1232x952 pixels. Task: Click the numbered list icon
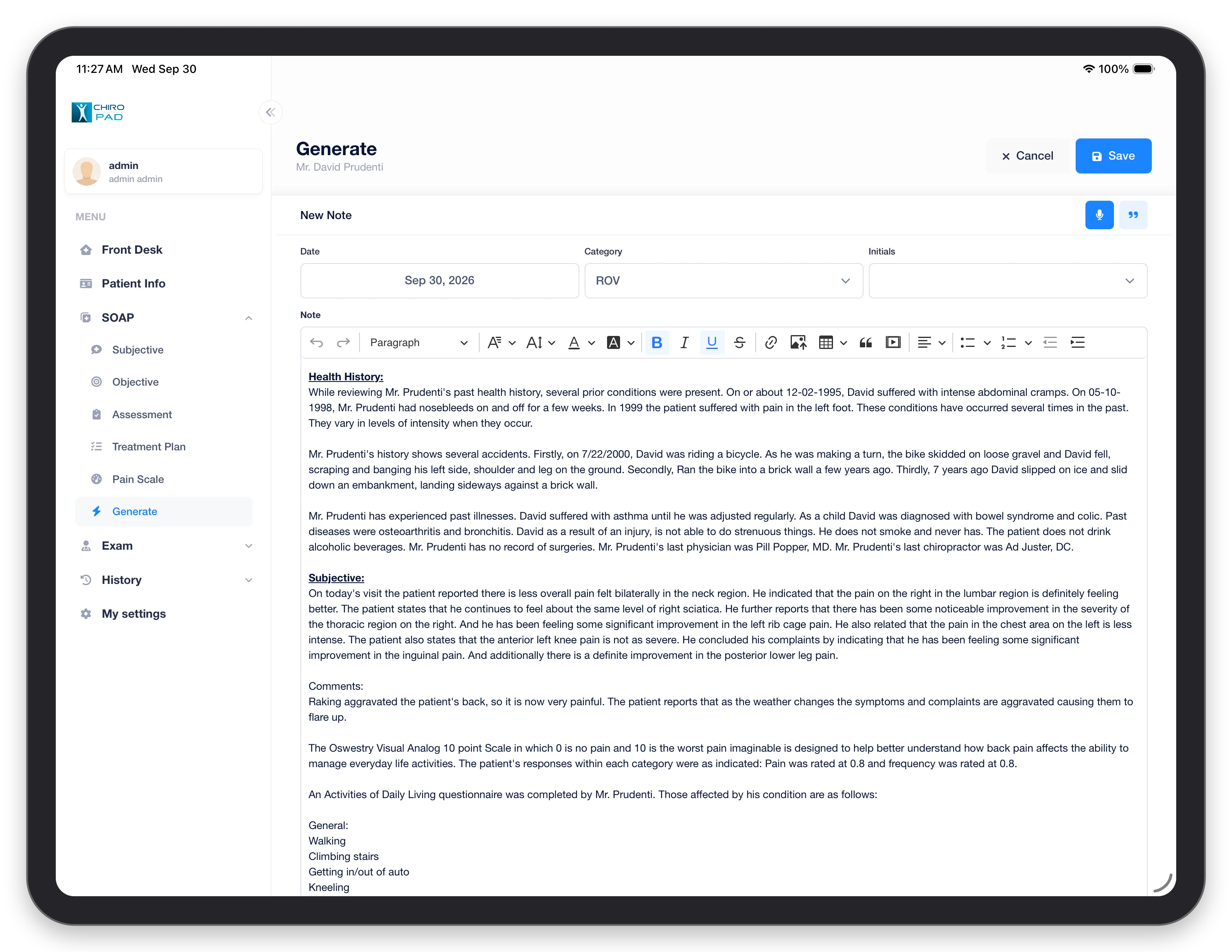(1008, 342)
